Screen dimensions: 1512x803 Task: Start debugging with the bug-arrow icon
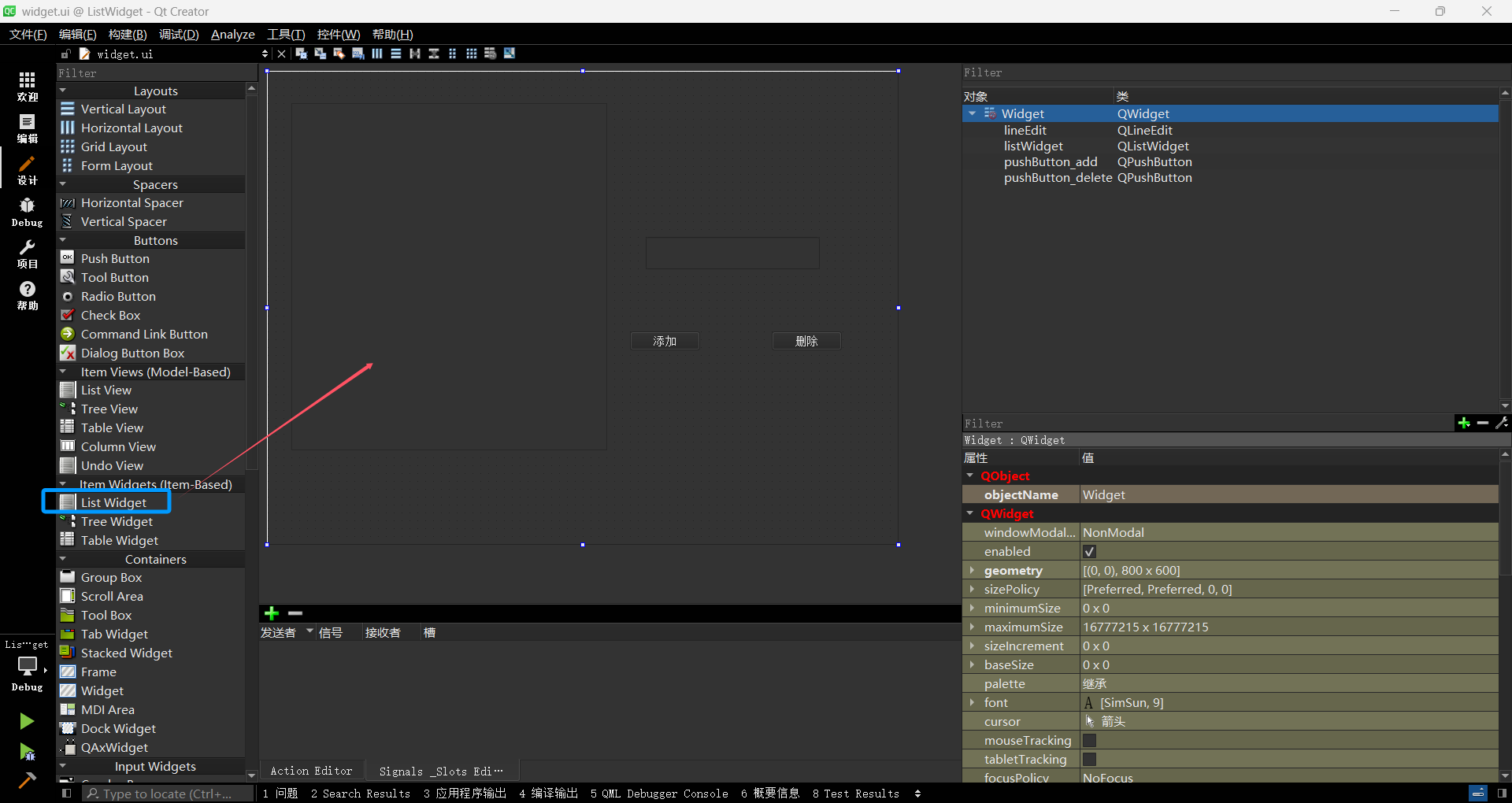[x=27, y=752]
